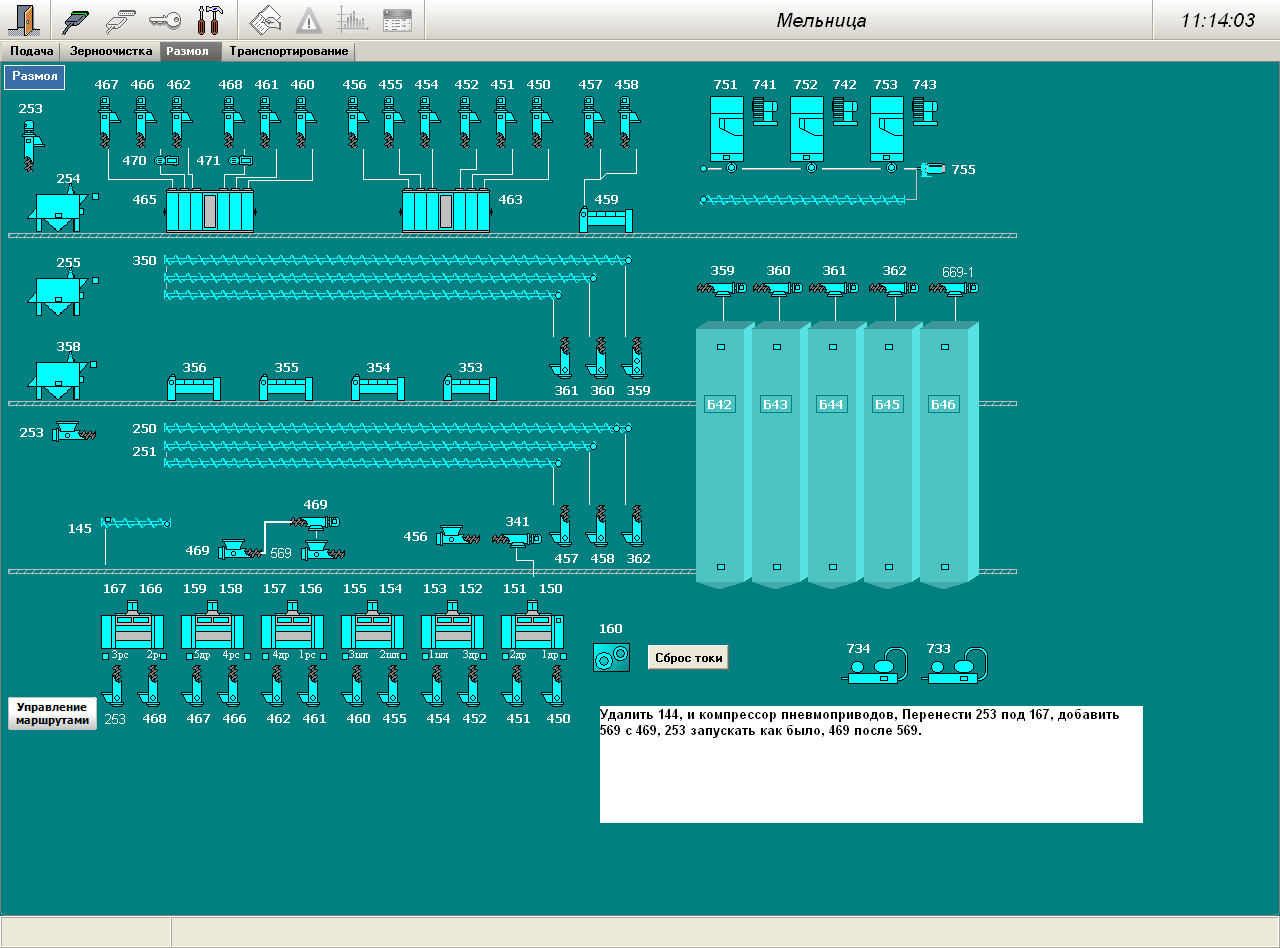This screenshot has width=1280, height=948.
Task: Click filter cabinet 751
Action: point(726,128)
